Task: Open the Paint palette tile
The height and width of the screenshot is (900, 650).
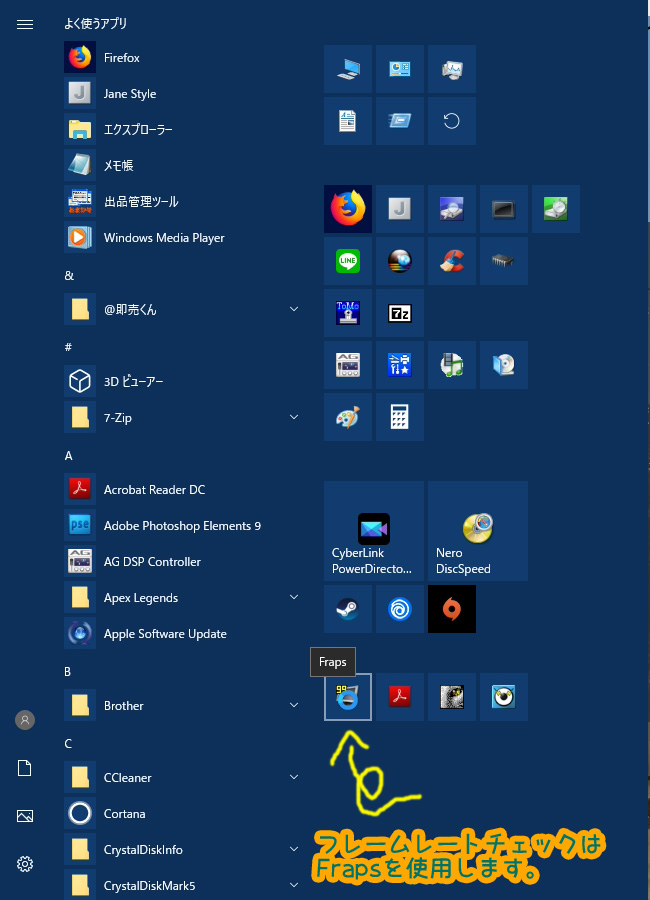Action: click(347, 417)
